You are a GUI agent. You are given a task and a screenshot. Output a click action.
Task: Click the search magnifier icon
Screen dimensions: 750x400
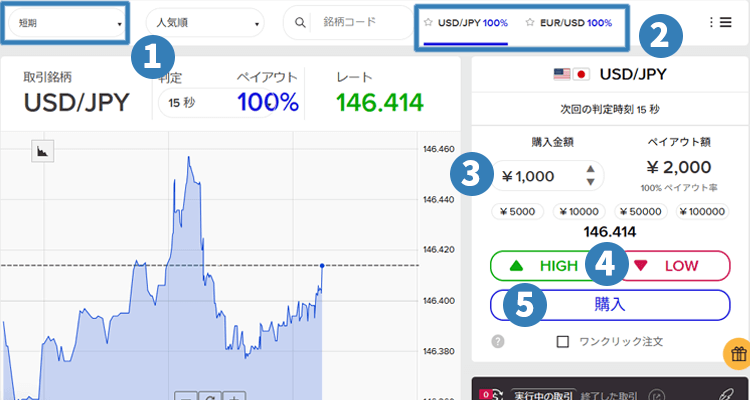[300, 22]
